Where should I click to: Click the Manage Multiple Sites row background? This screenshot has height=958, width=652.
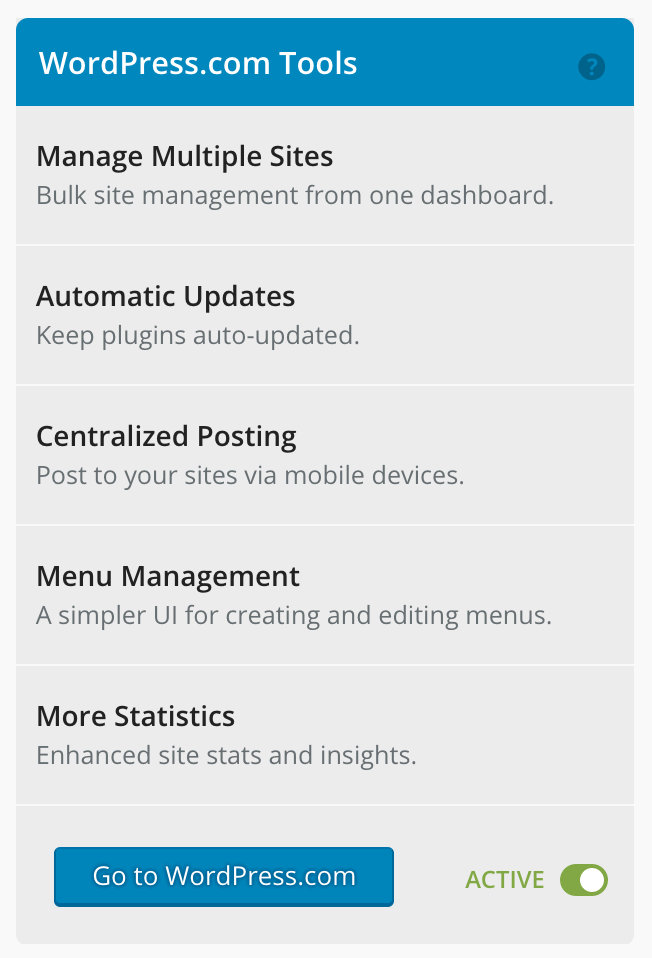click(325, 175)
